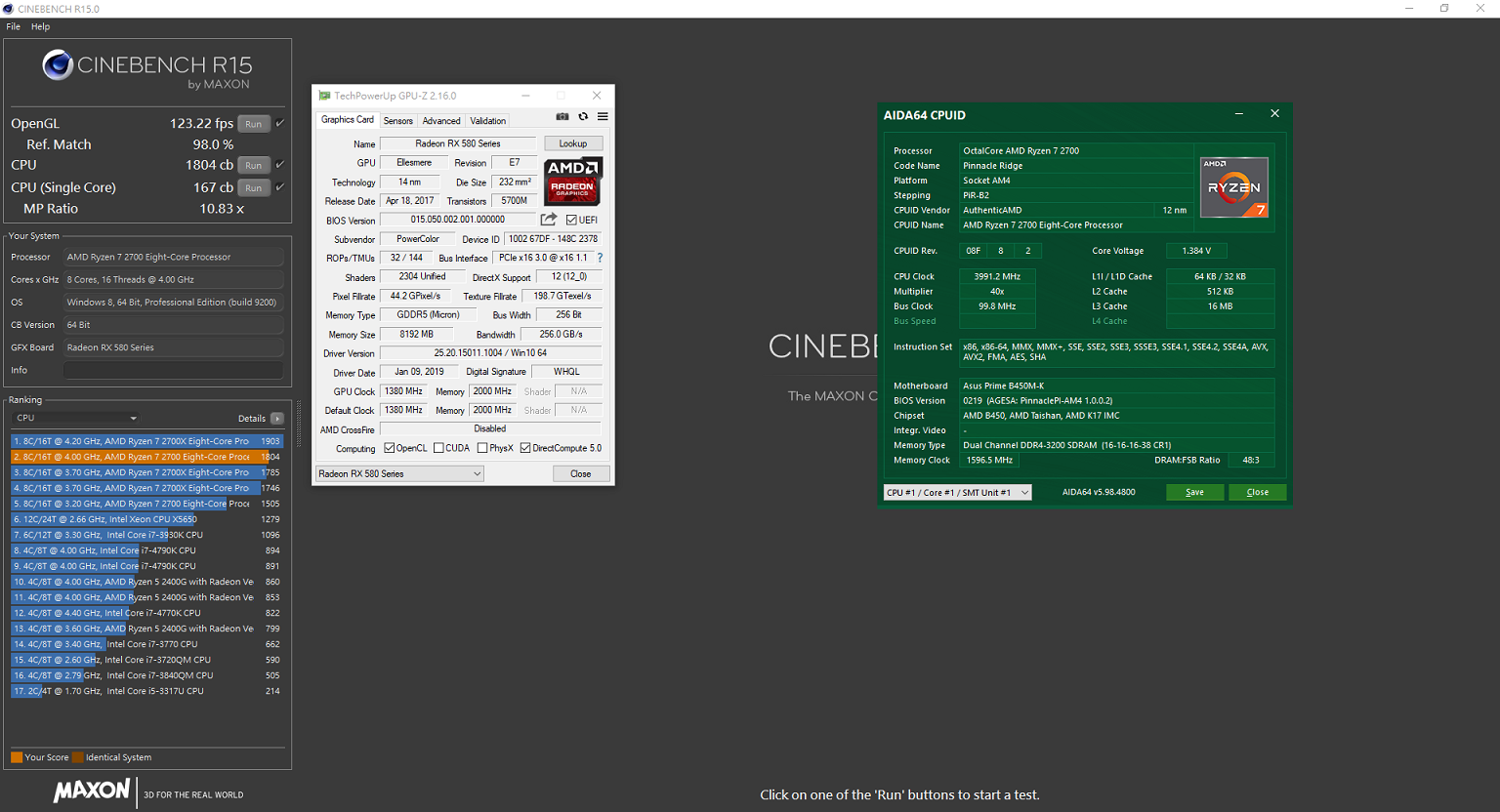
Task: Click the Lookup button in GPU-Z
Action: pos(573,143)
